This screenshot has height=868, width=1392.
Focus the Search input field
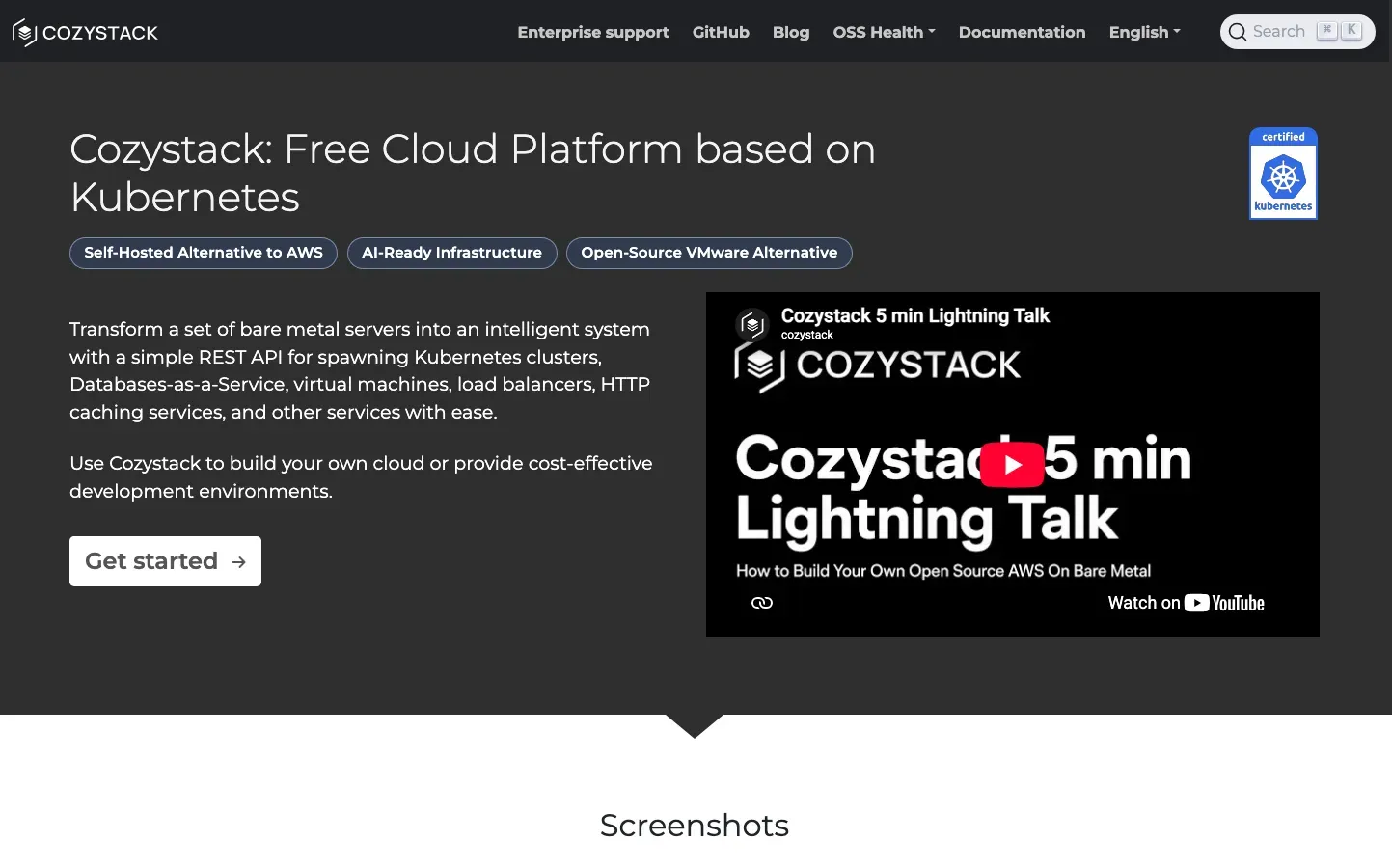(x=1297, y=32)
